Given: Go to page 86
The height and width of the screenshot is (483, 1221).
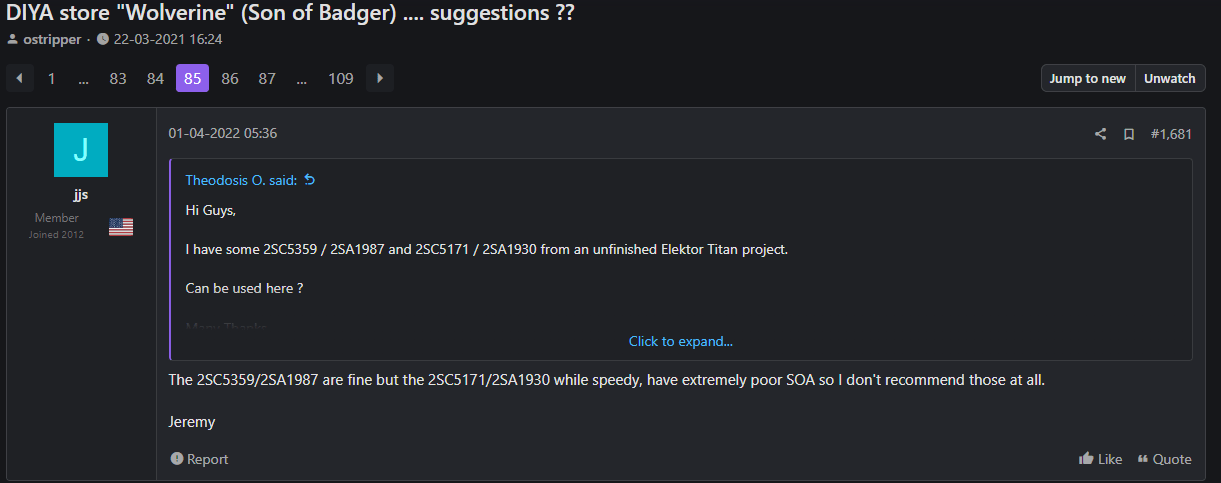Looking at the screenshot, I should coord(230,78).
